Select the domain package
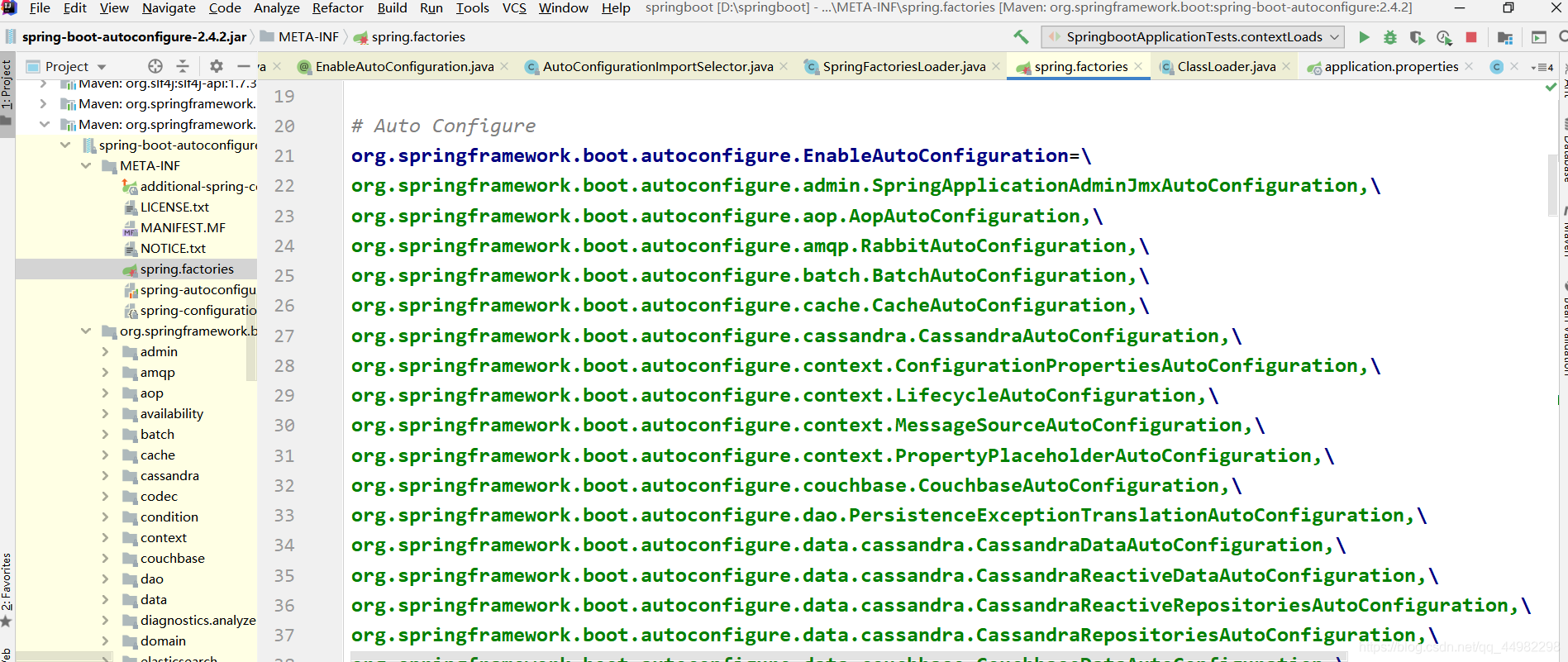The width and height of the screenshot is (1568, 662). (163, 641)
